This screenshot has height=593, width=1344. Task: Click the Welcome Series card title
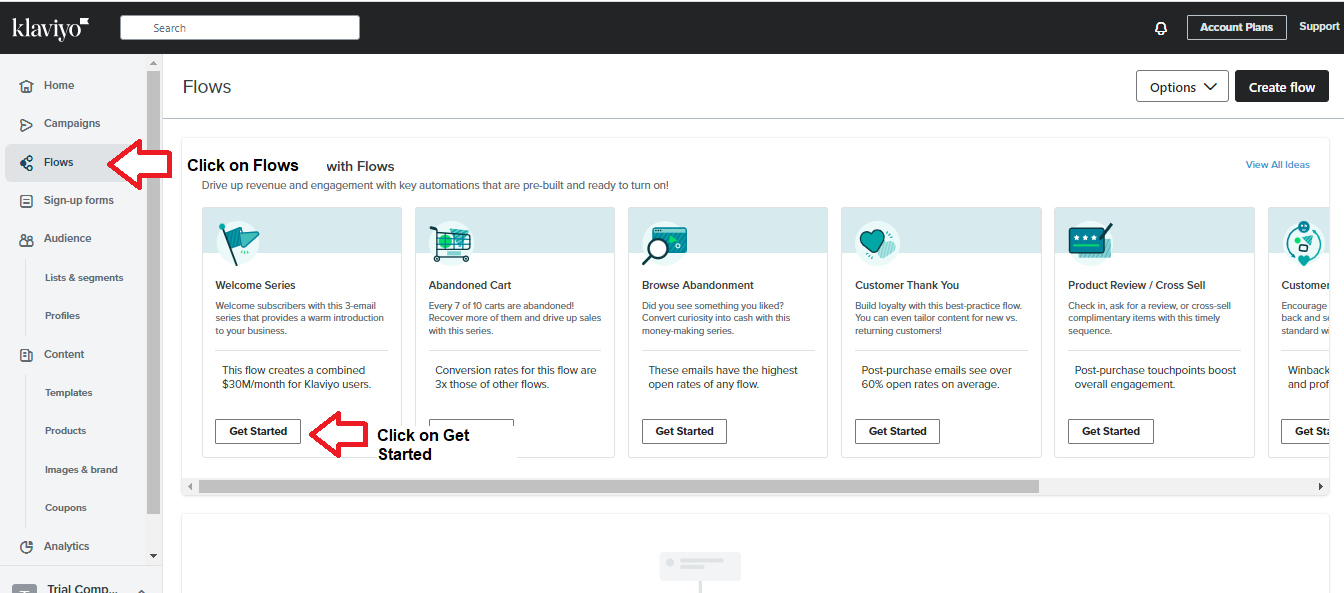[x=256, y=286]
